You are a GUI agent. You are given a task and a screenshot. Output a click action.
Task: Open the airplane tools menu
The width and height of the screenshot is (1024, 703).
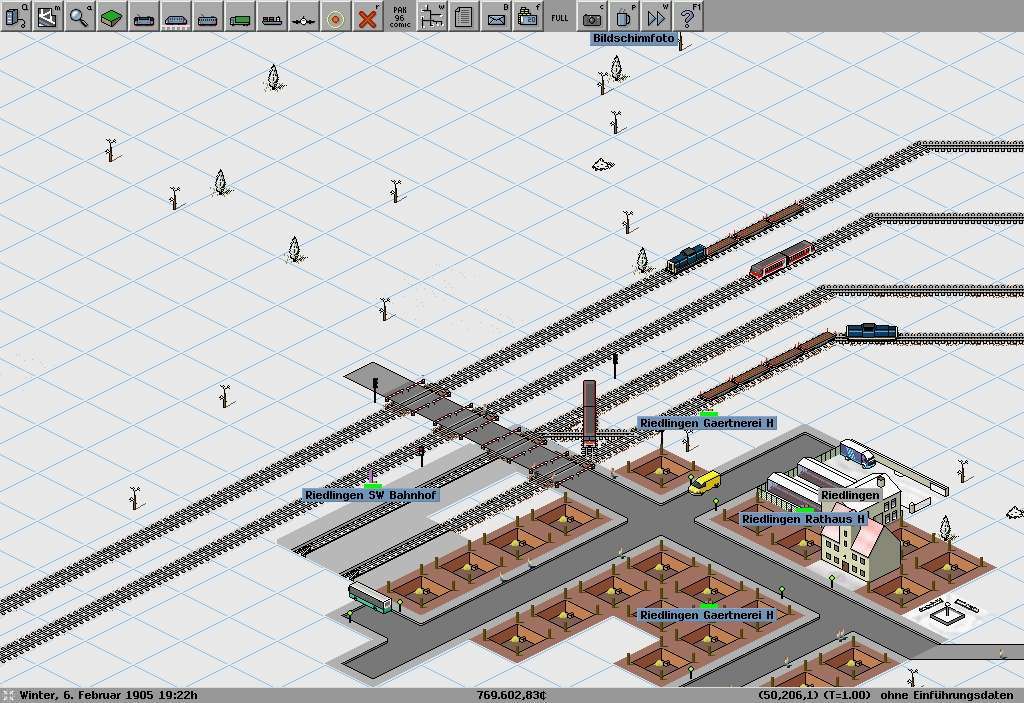coord(304,16)
